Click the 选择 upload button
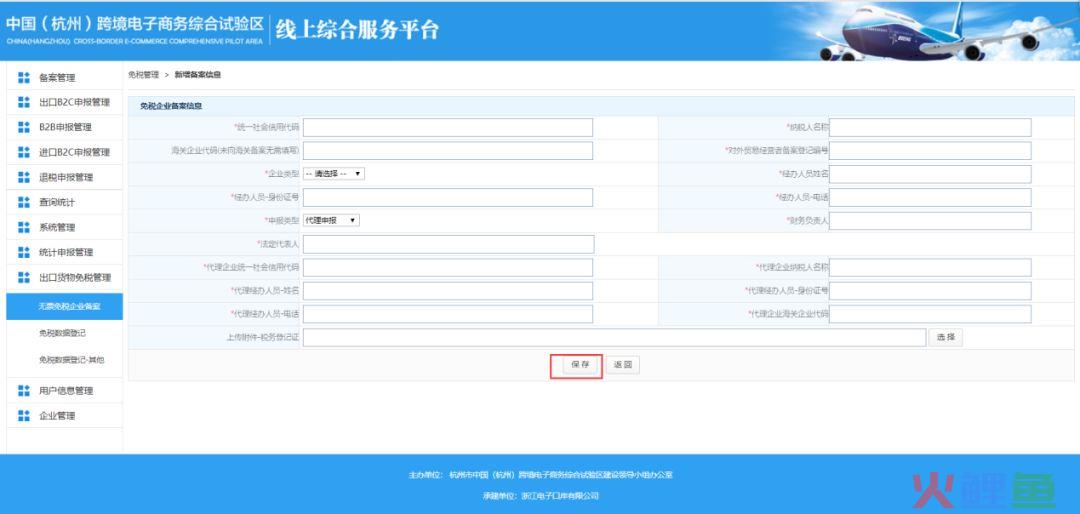 pyautogui.click(x=945, y=338)
